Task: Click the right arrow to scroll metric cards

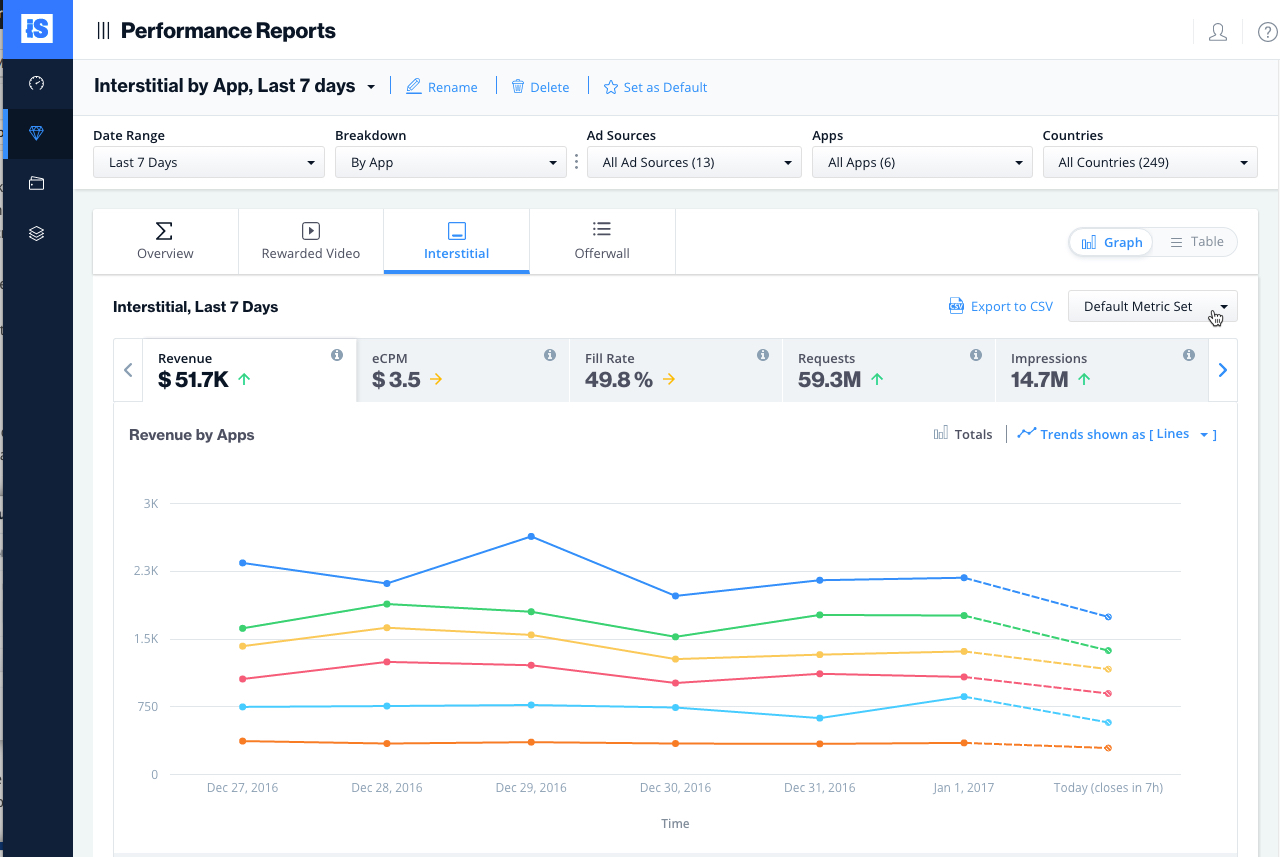Action: (1222, 369)
